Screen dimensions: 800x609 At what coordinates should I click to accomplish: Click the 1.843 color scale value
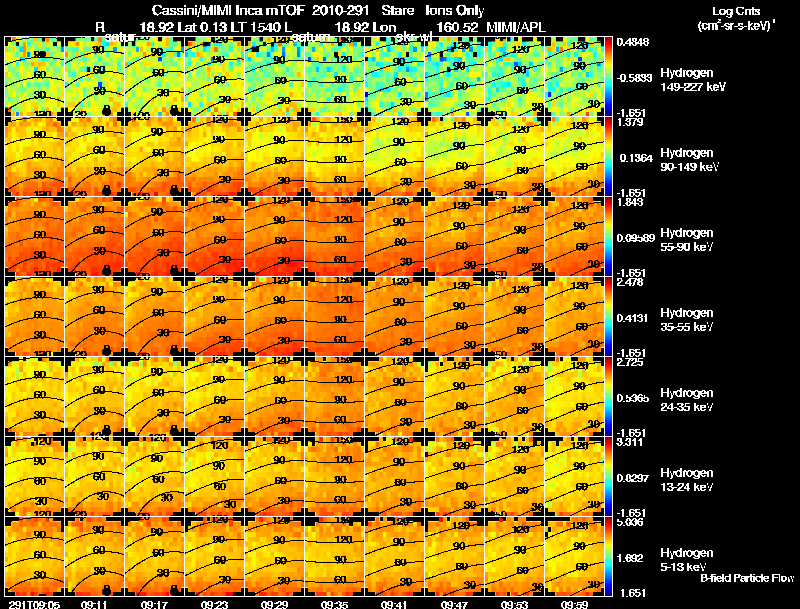coord(630,202)
